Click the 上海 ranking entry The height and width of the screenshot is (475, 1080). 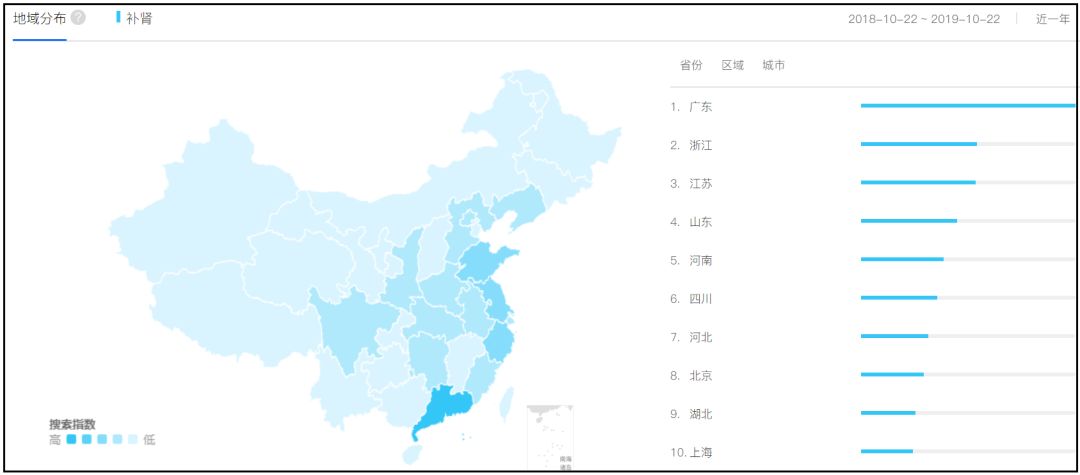tap(700, 453)
